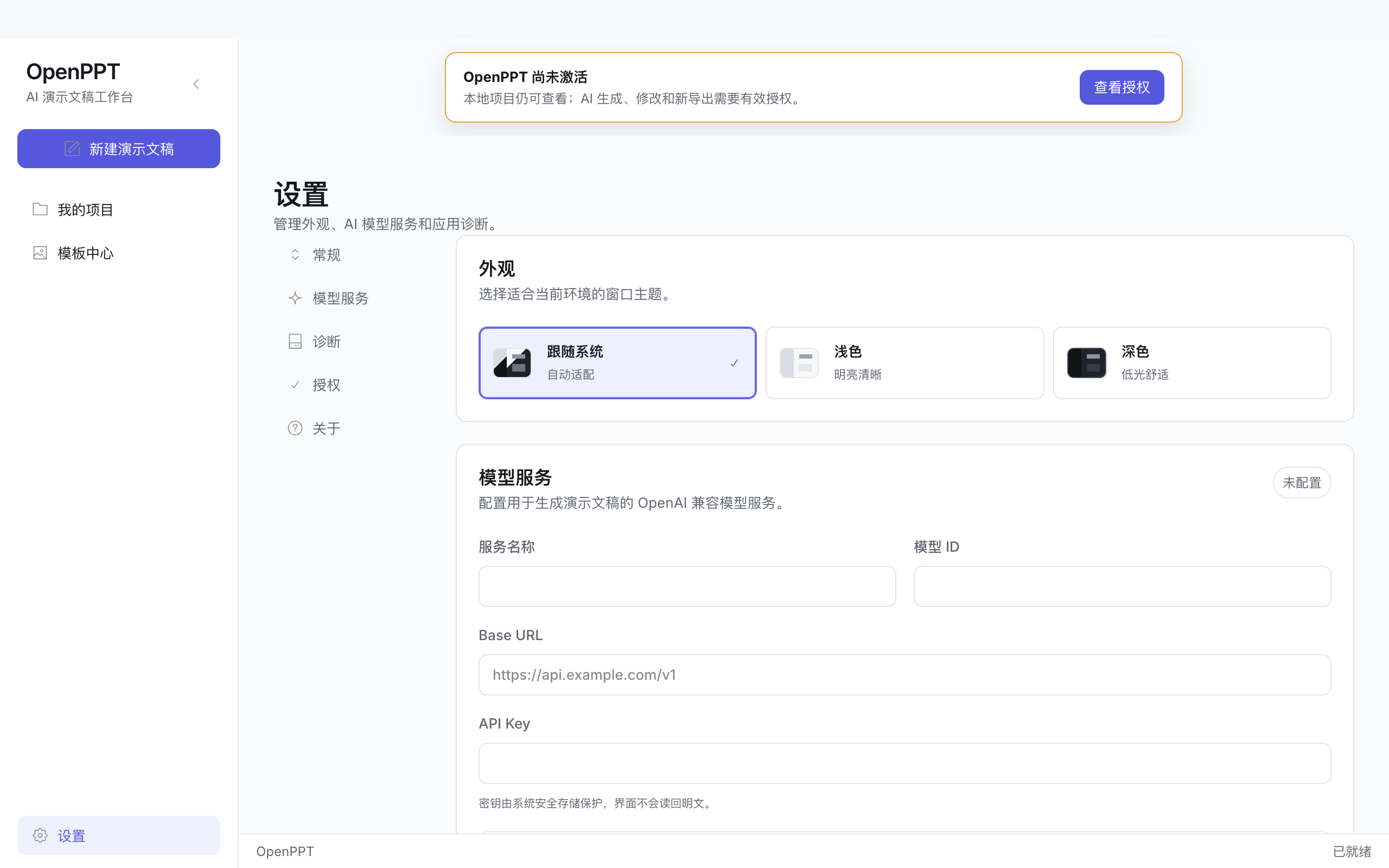1389x868 pixels.
Task: Click the OpenPPT status bar label
Action: point(285,851)
